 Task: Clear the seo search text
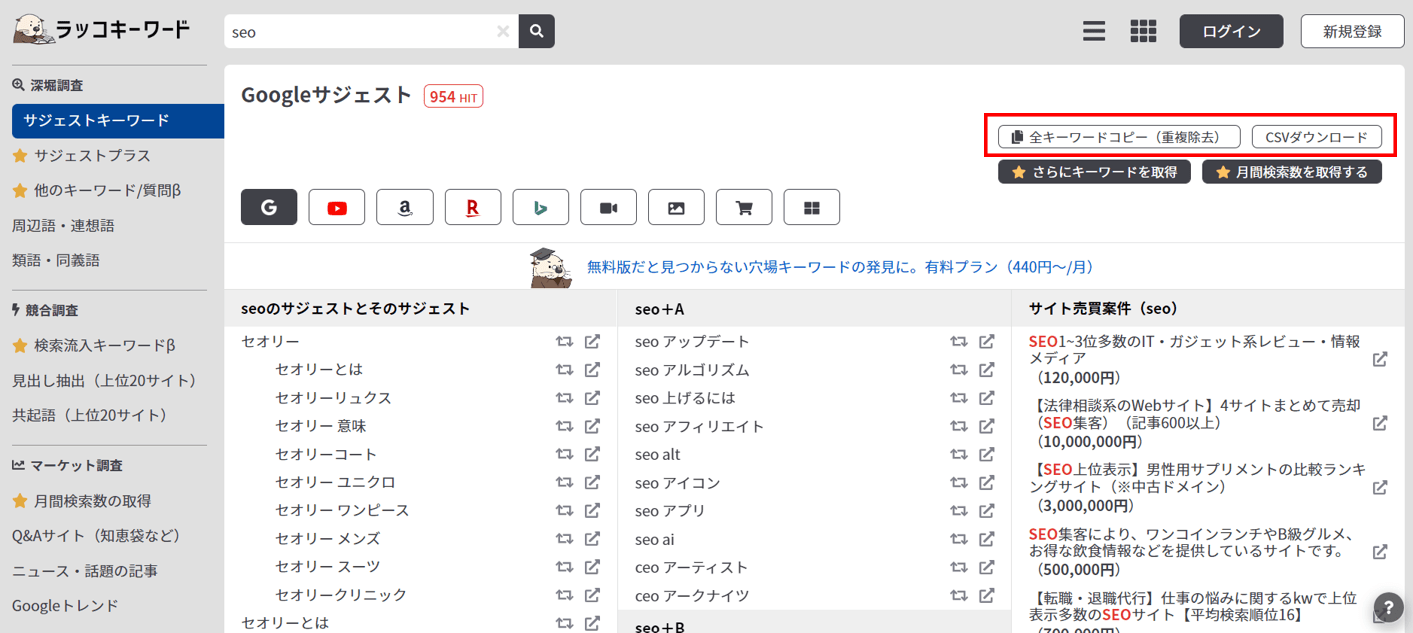(503, 32)
